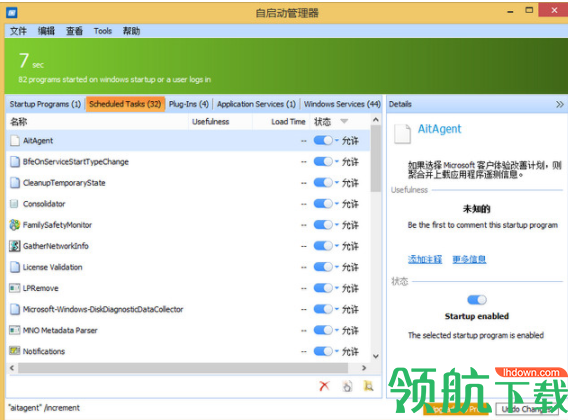This screenshot has width=568, height=420.
Task: Switch to Application Services (1) tab
Action: coord(256,104)
